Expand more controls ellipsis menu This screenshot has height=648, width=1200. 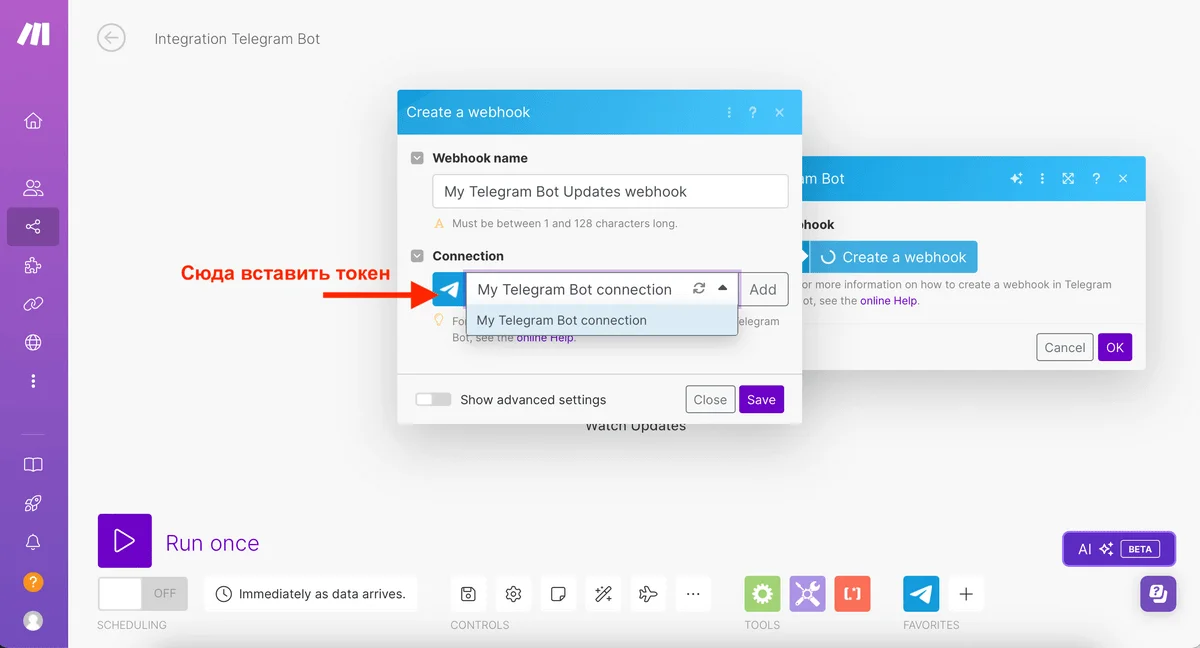pos(693,594)
